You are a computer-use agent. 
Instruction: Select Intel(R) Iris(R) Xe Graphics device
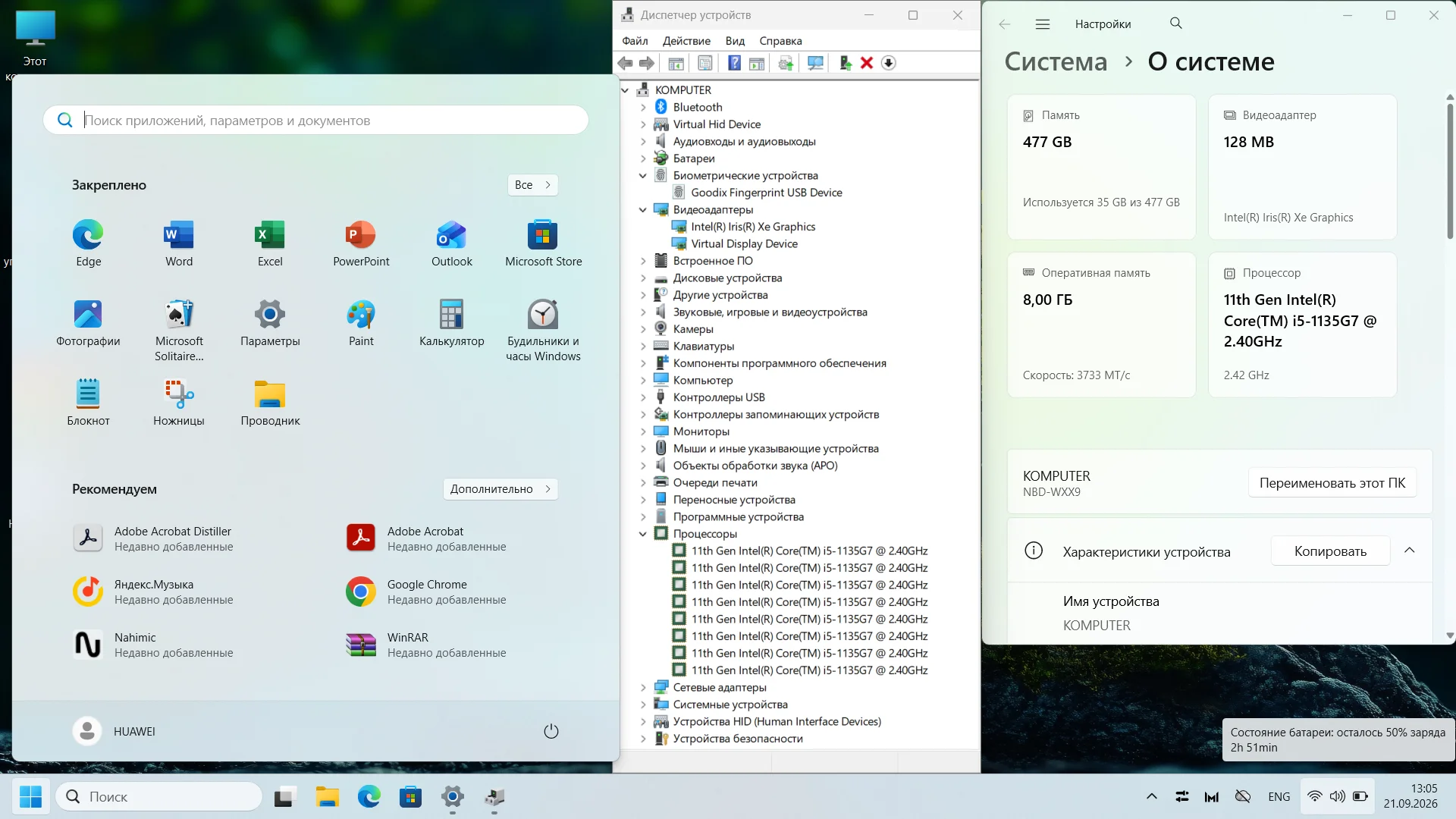(752, 227)
